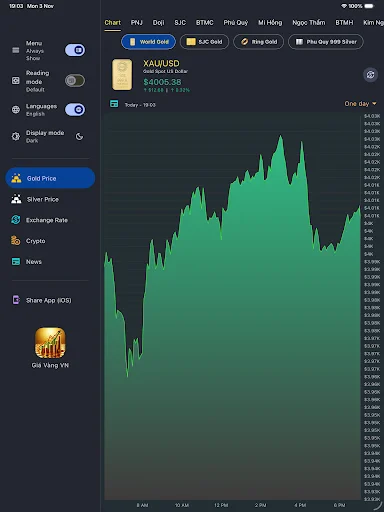Toggle the Menu Always Show switch
Image resolution: width=384 pixels, height=512 pixels.
[75, 50]
